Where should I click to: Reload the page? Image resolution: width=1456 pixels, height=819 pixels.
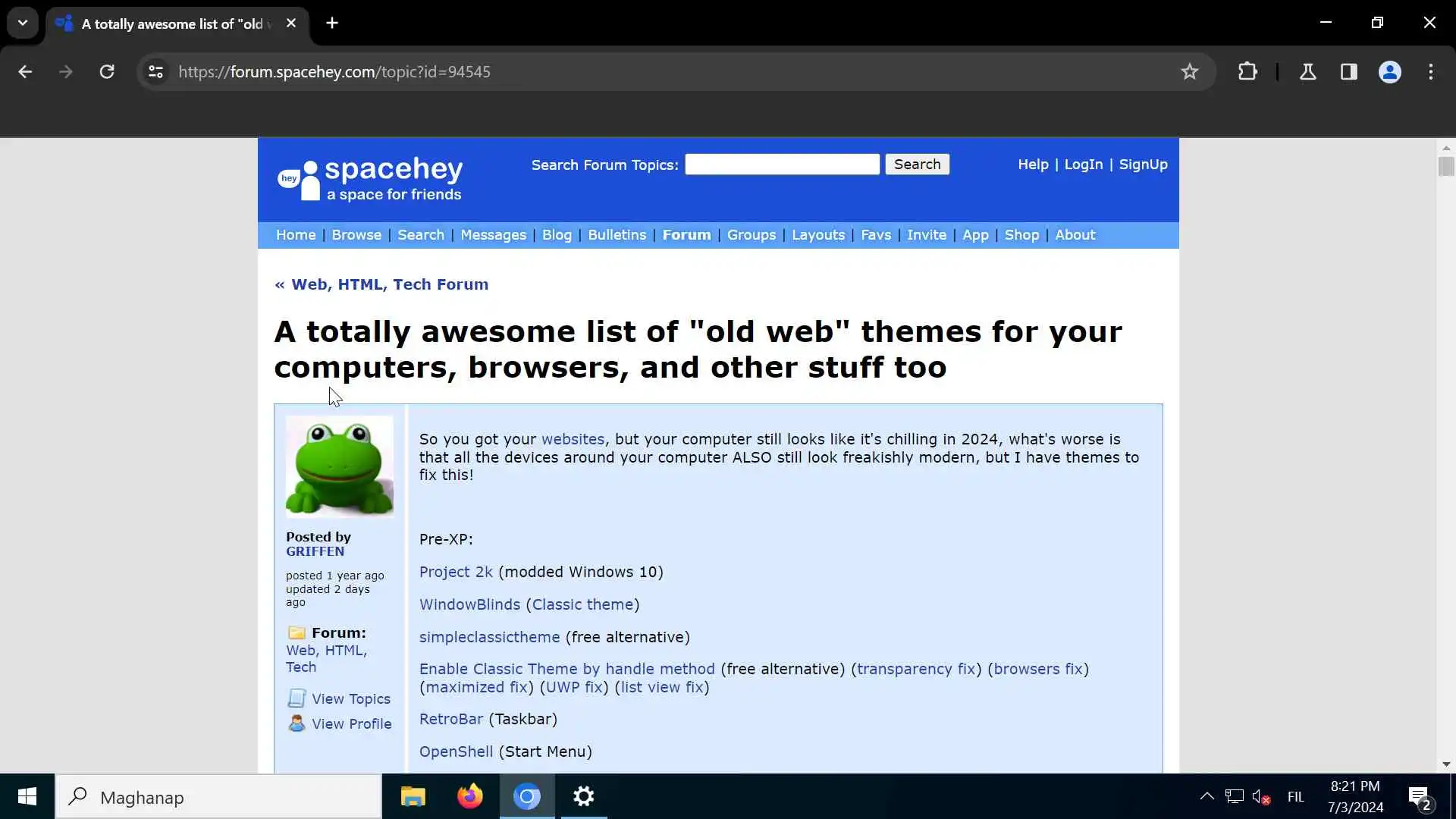107,71
